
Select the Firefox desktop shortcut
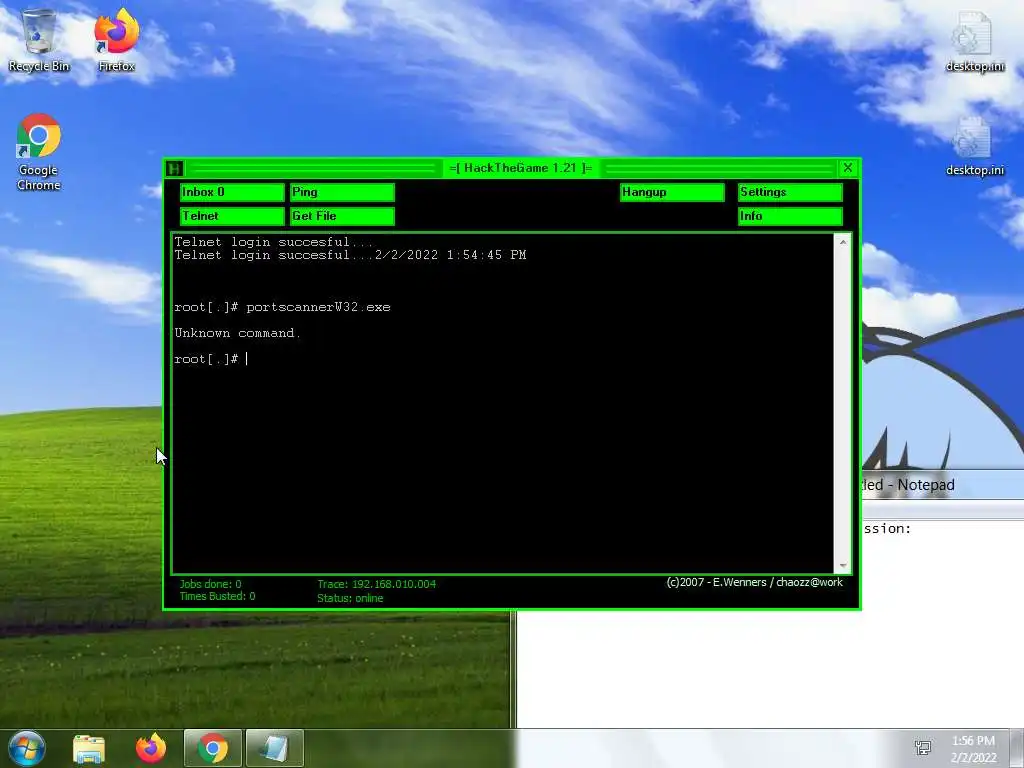coord(116,40)
